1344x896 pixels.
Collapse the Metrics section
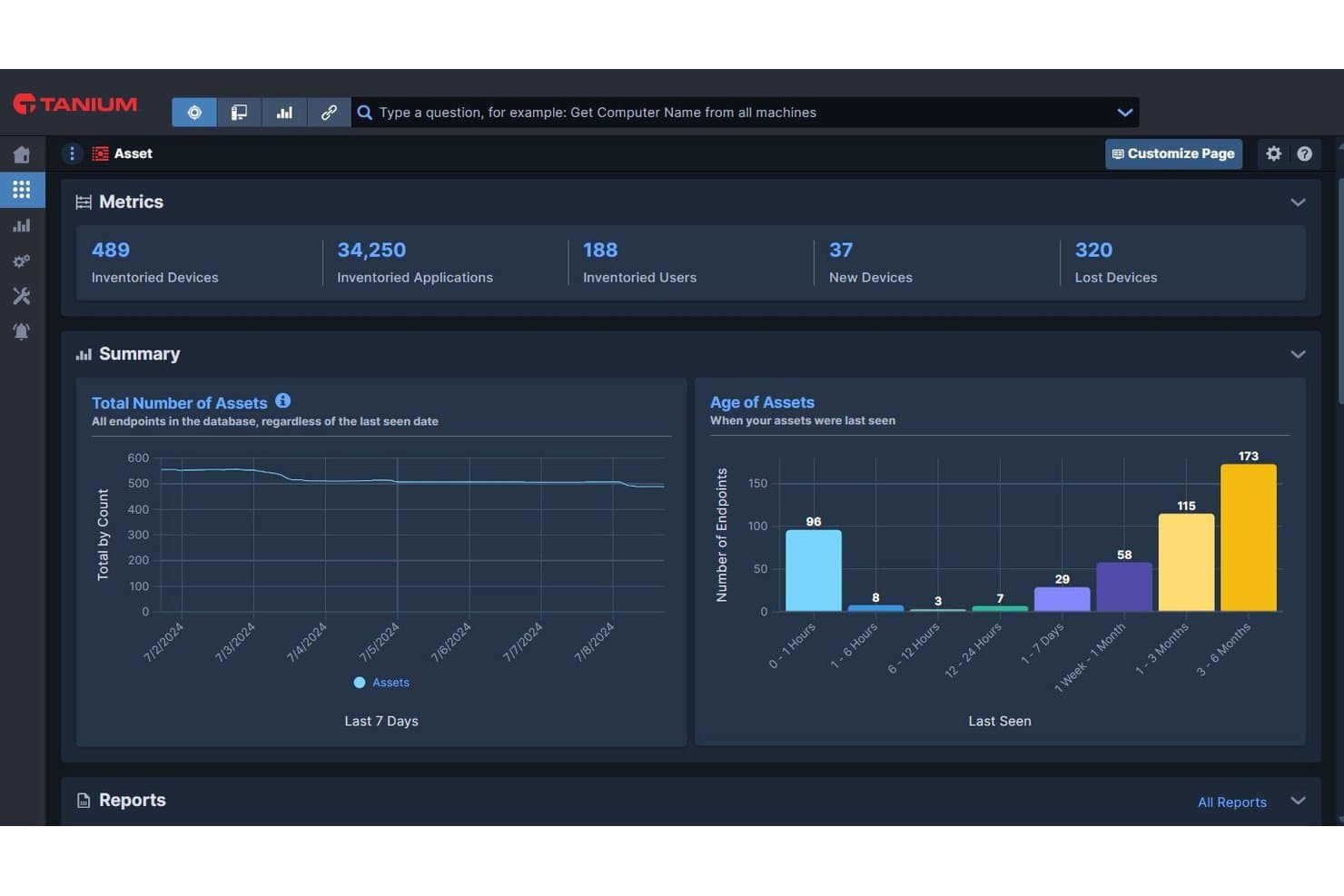1298,202
